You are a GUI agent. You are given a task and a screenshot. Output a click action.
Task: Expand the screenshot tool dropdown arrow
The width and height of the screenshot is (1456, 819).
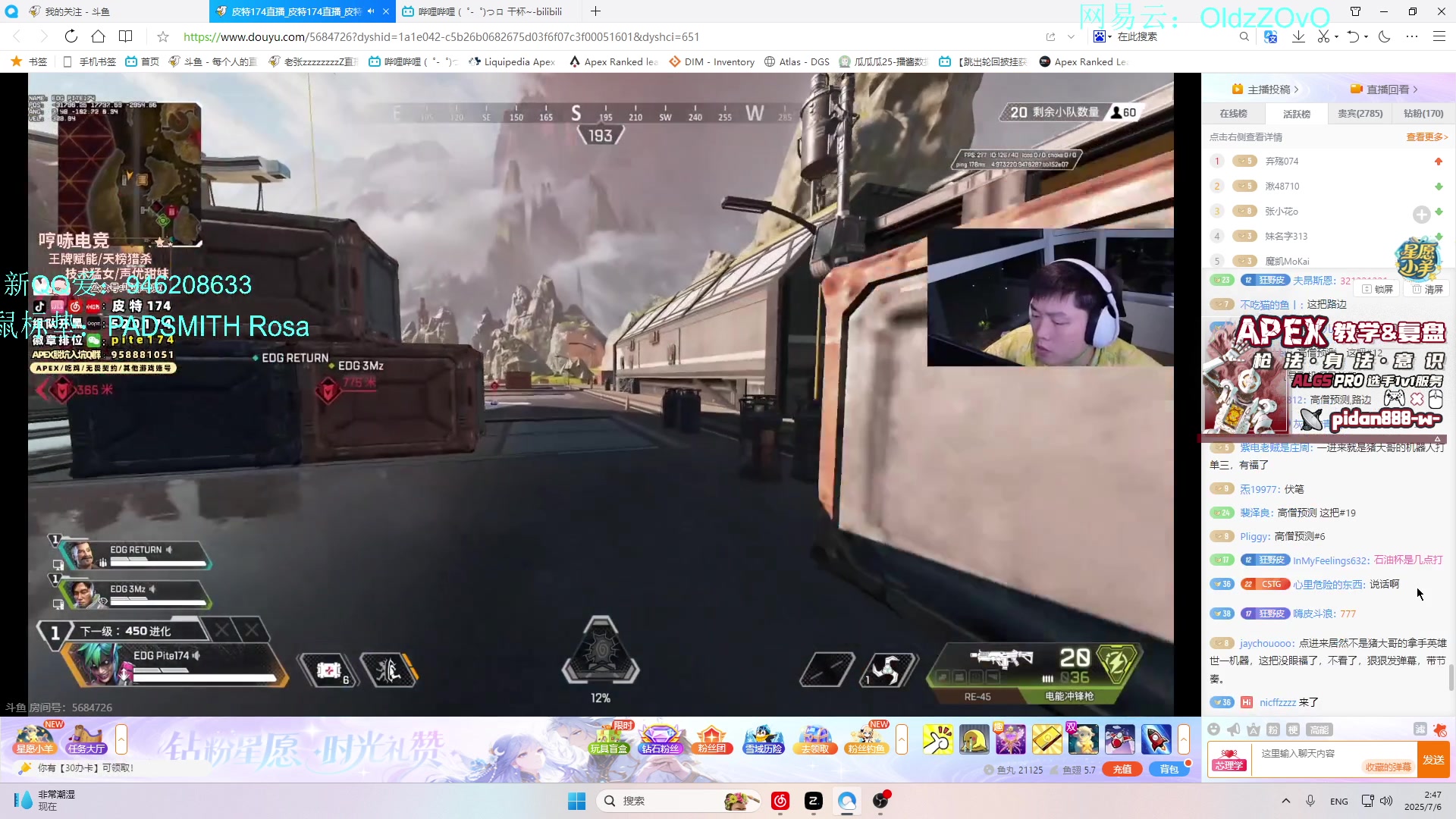point(1336,36)
